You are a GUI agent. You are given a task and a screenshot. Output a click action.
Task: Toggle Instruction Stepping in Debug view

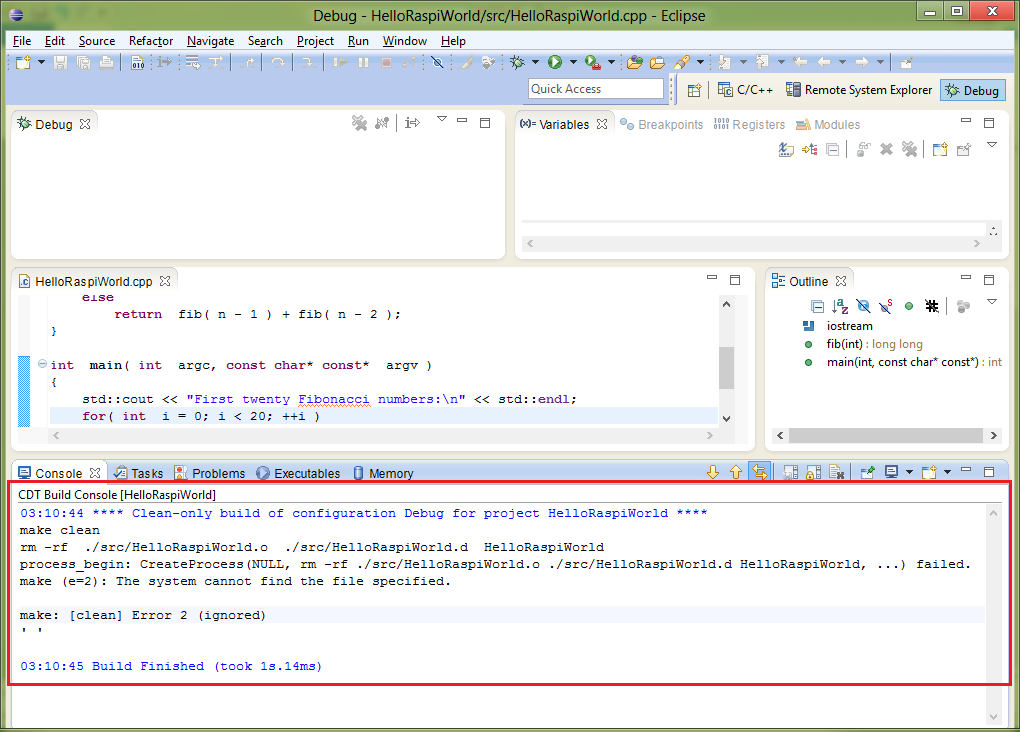pos(412,122)
